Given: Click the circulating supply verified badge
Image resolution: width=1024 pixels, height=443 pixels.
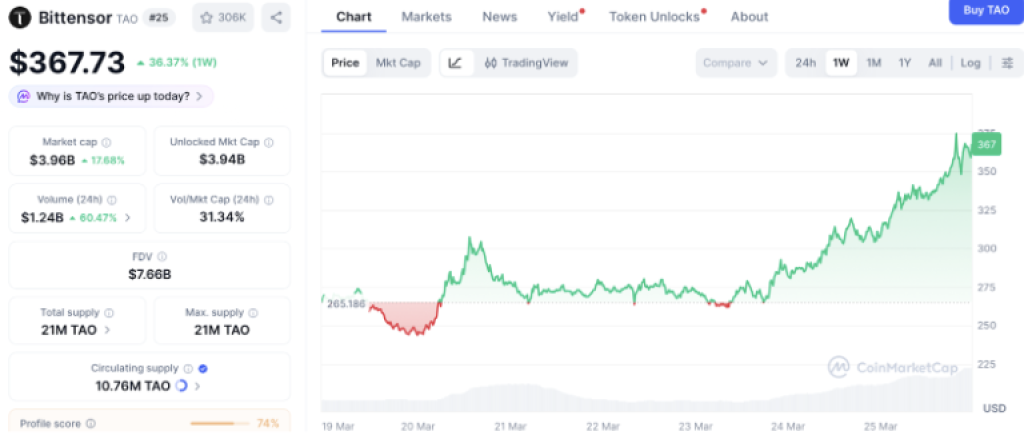Looking at the screenshot, I should [203, 368].
